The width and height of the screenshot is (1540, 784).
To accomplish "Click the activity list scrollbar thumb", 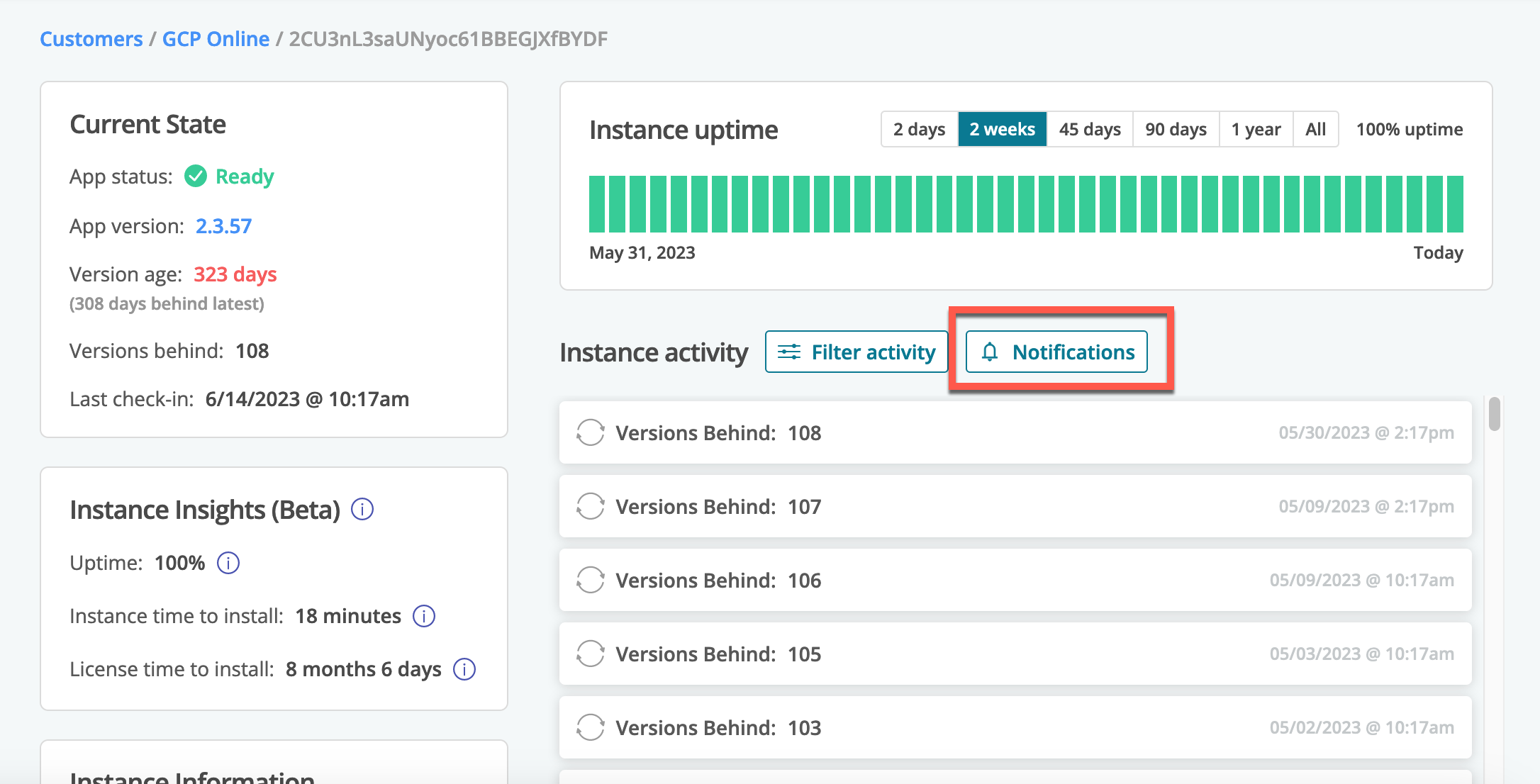I will coord(1494,414).
